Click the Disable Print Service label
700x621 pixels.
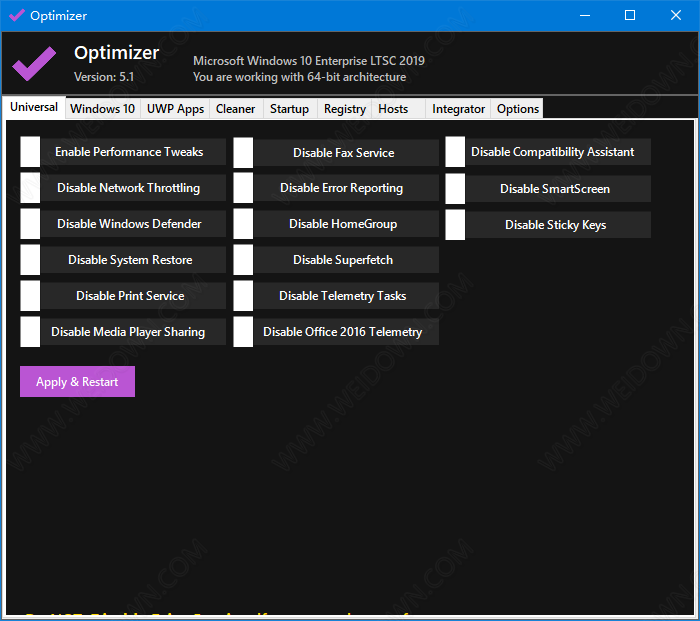(129, 296)
